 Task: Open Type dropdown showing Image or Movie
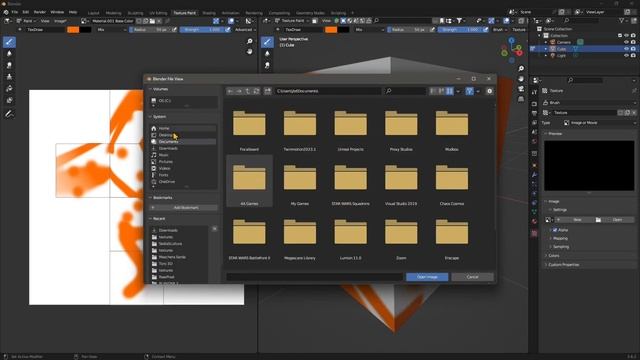[599, 122]
